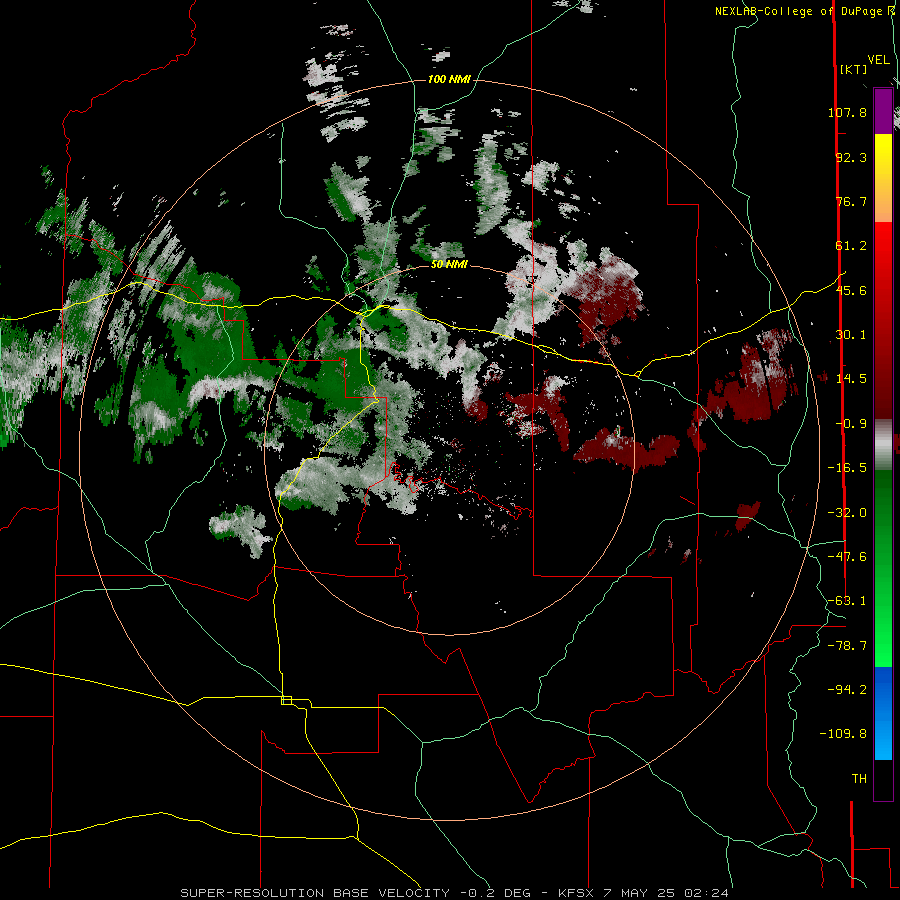
Task: Click the -78.7 velocity scale value
Action: point(847,646)
